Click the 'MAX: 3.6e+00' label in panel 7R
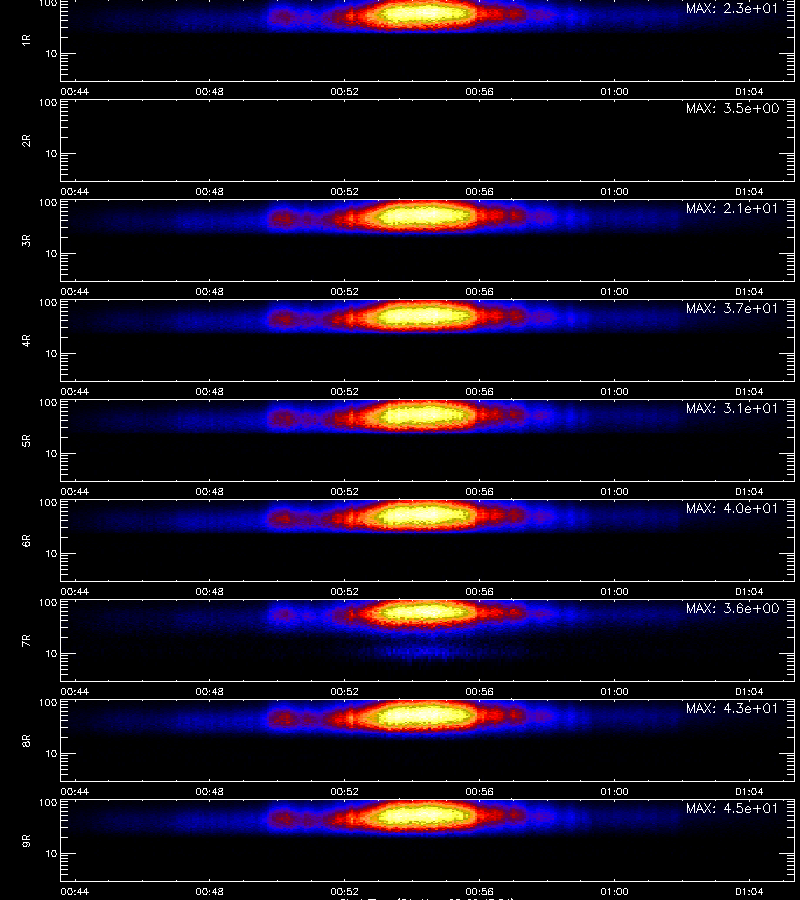The width and height of the screenshot is (800, 900). 732,608
